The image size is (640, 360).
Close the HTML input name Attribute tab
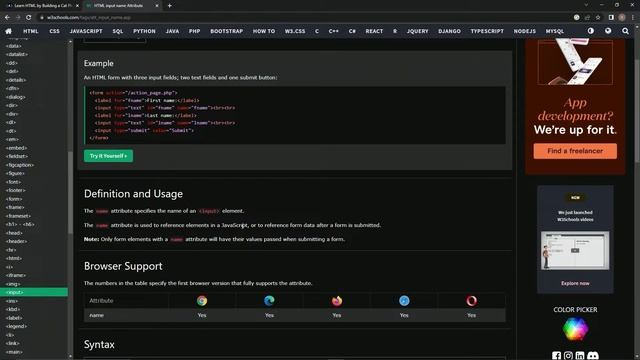coord(157,6)
